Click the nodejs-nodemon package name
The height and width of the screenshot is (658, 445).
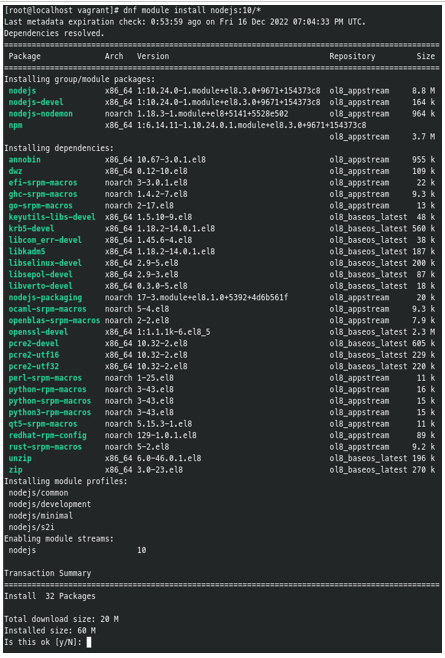(x=41, y=114)
